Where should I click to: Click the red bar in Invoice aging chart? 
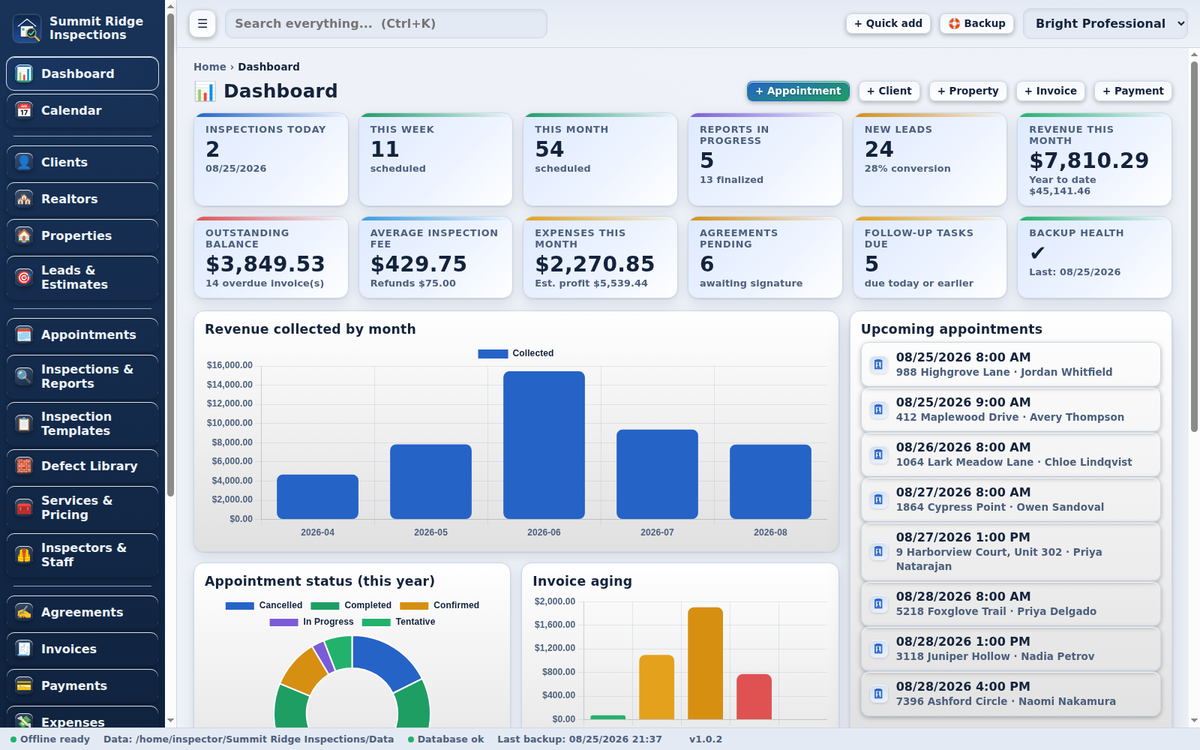coord(754,696)
